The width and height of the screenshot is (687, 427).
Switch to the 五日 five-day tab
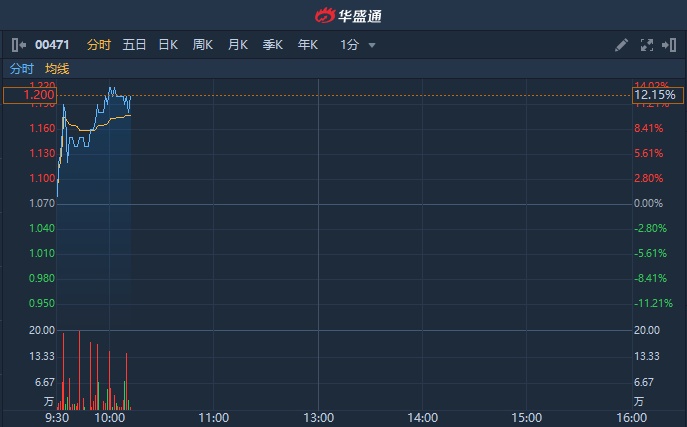point(134,44)
